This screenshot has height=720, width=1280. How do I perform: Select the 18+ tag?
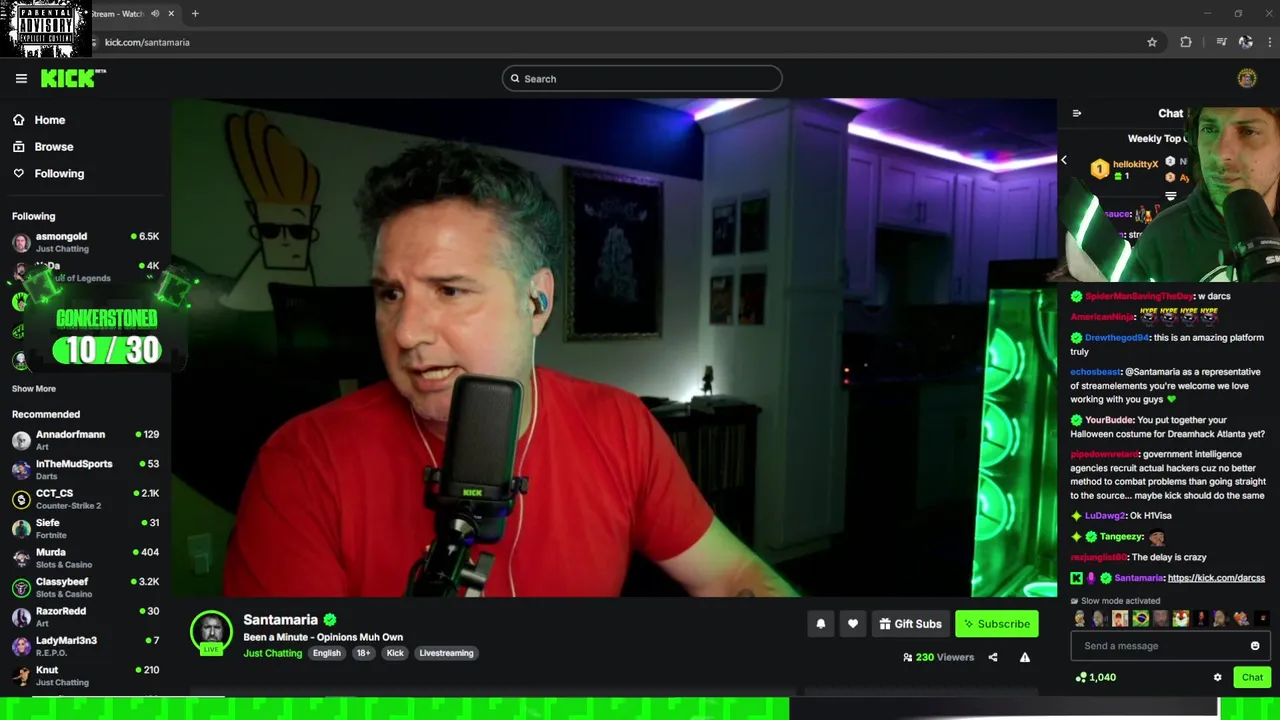pyautogui.click(x=363, y=653)
